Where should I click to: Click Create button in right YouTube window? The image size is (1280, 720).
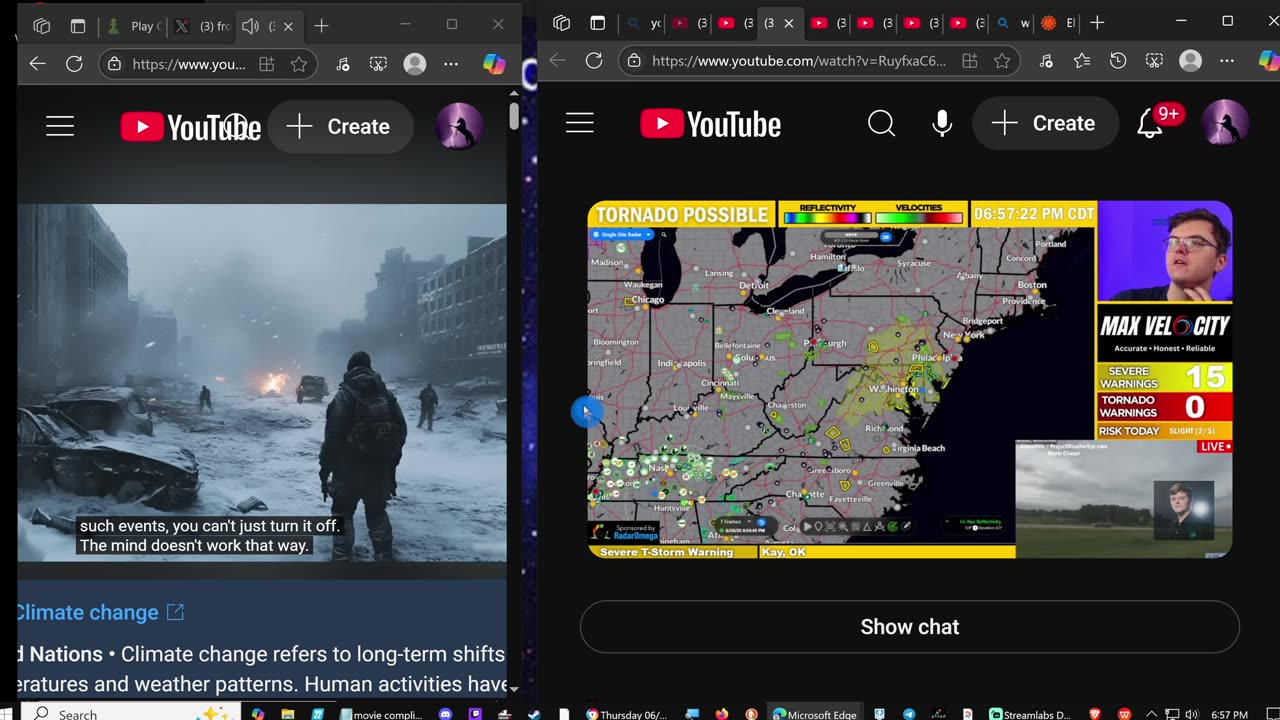[1045, 123]
